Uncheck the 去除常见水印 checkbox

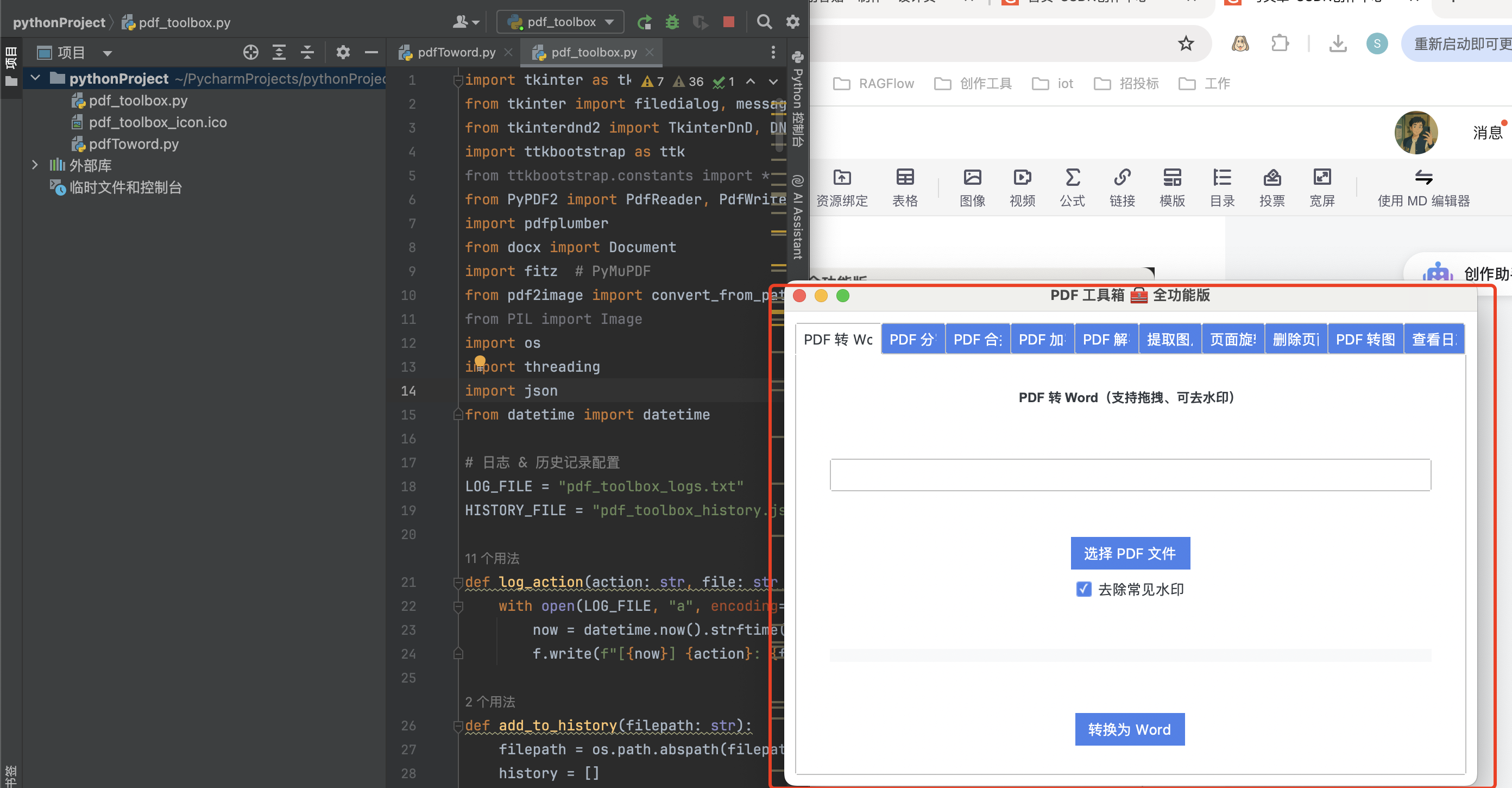[x=1083, y=589]
